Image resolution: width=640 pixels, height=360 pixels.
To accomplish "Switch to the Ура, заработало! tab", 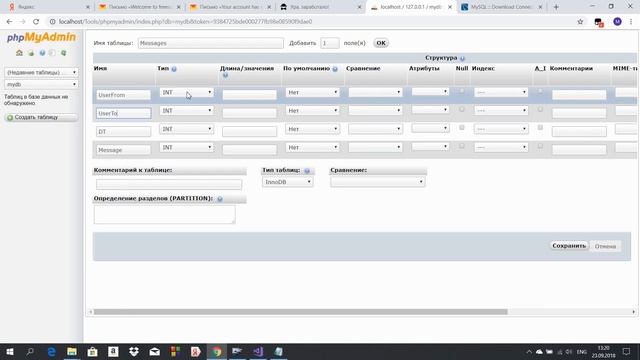I will point(321,7).
